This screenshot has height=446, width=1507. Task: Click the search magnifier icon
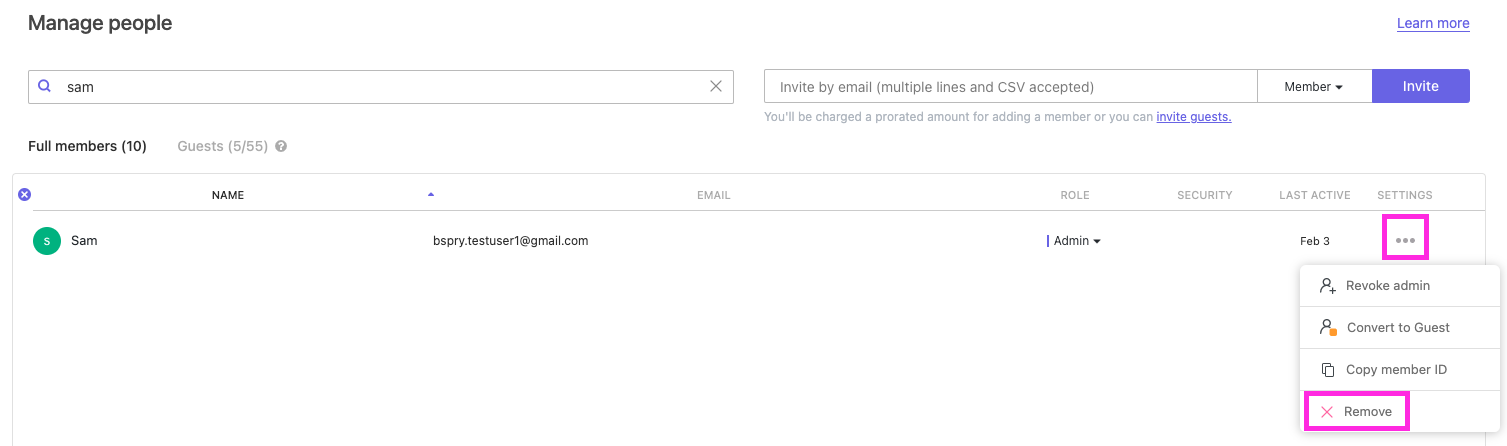(x=44, y=87)
